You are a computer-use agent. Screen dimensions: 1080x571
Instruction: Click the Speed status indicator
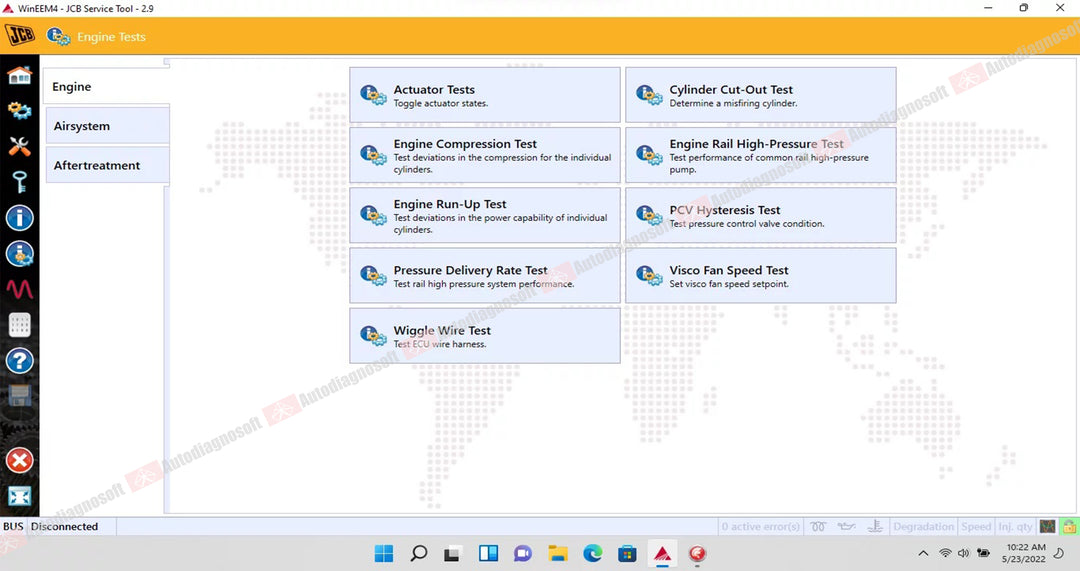click(x=976, y=526)
